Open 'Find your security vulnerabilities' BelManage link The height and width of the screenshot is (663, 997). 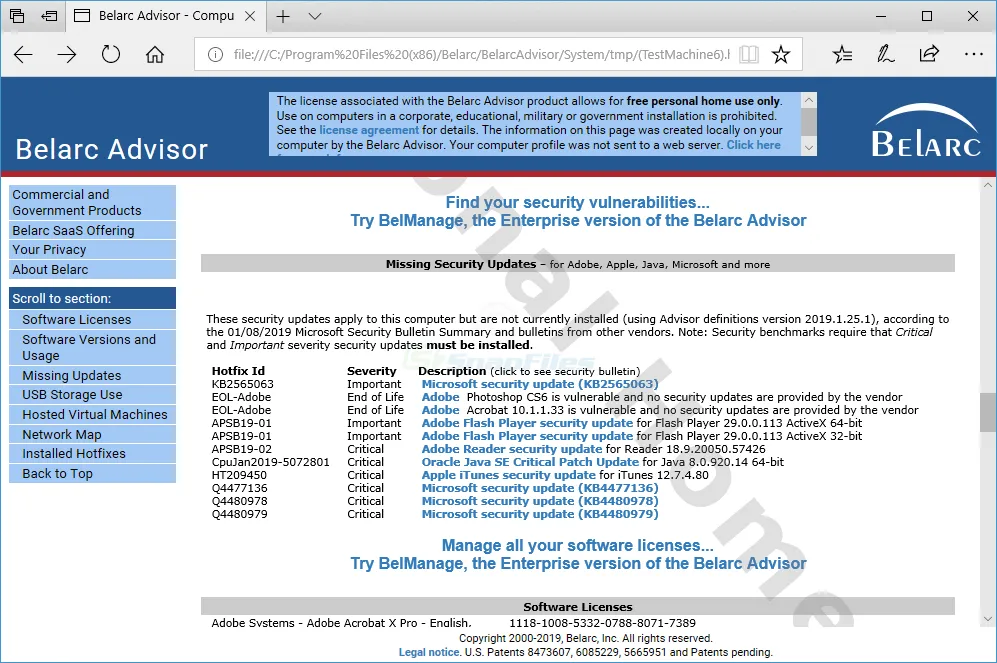point(578,211)
